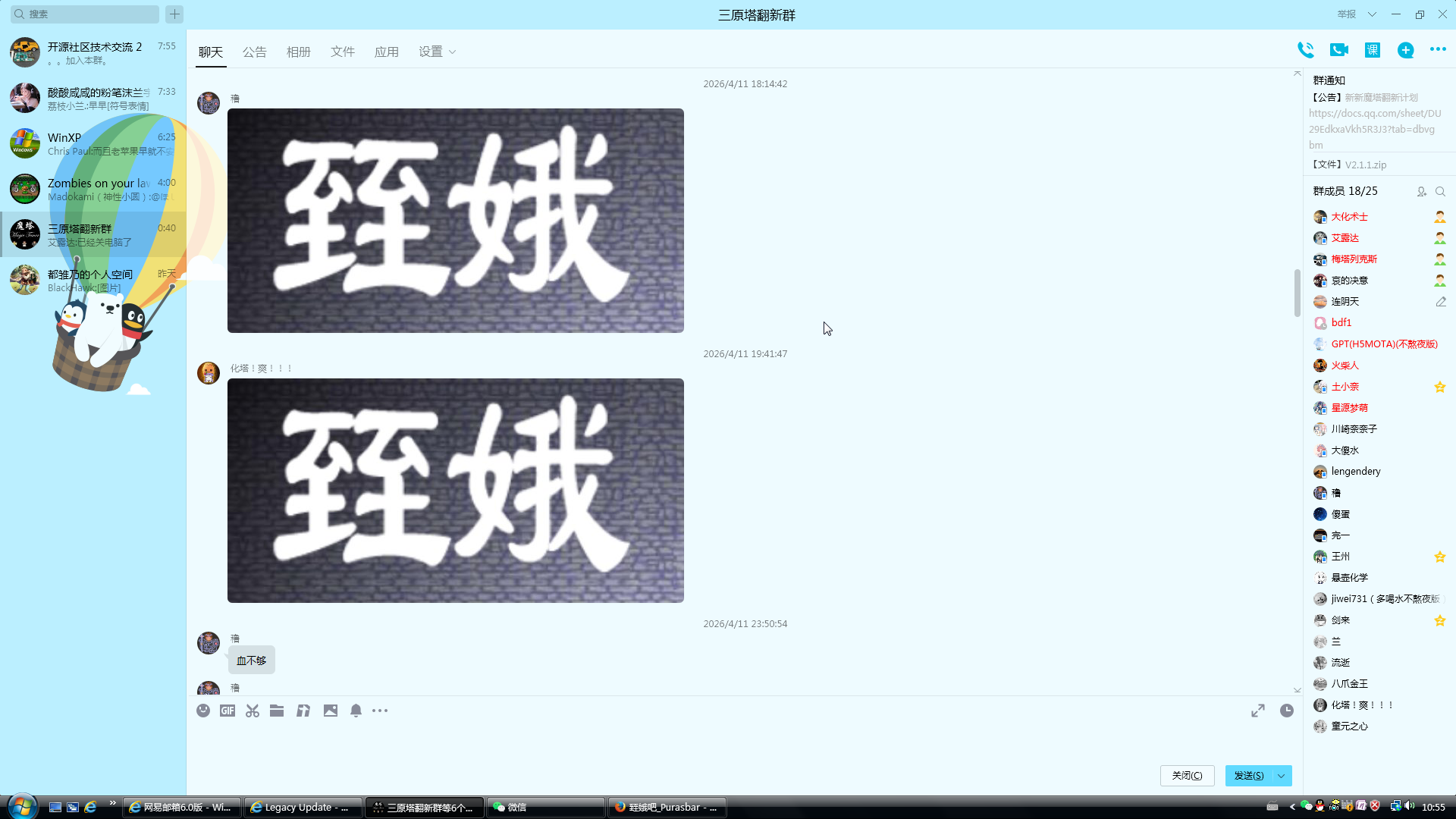The image size is (1456, 819).
Task: Switch to the 文件 tab
Action: pos(343,52)
